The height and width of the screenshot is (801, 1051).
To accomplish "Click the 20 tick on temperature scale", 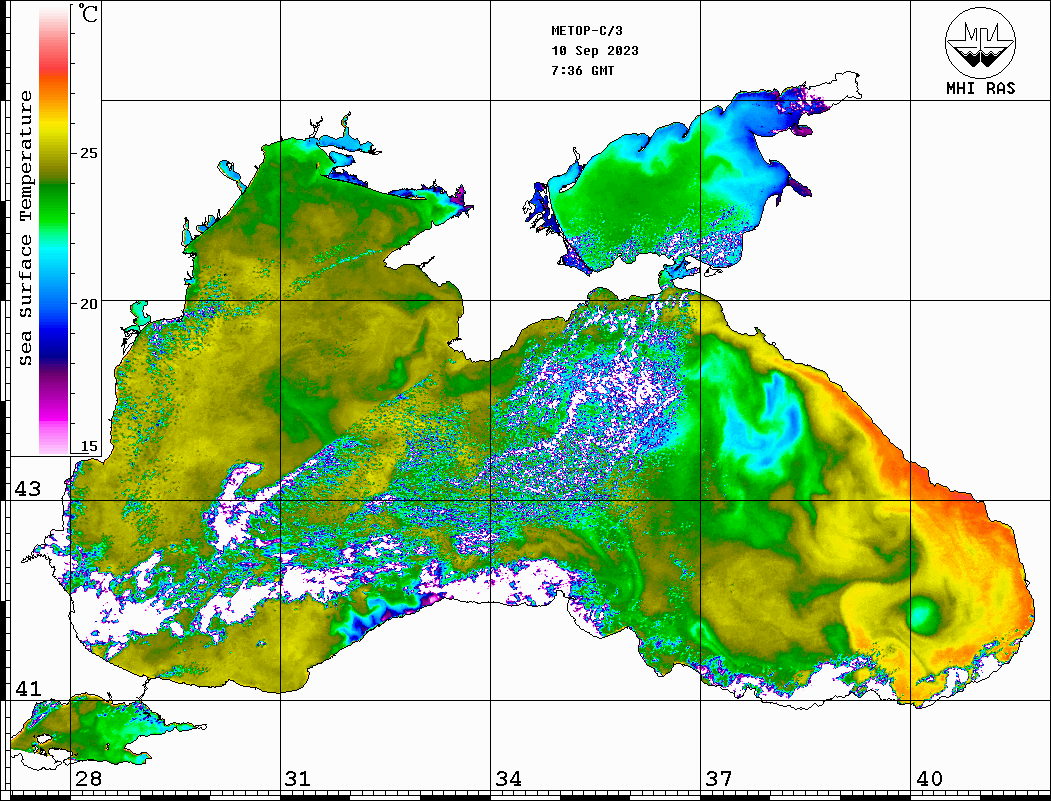I will [x=88, y=304].
